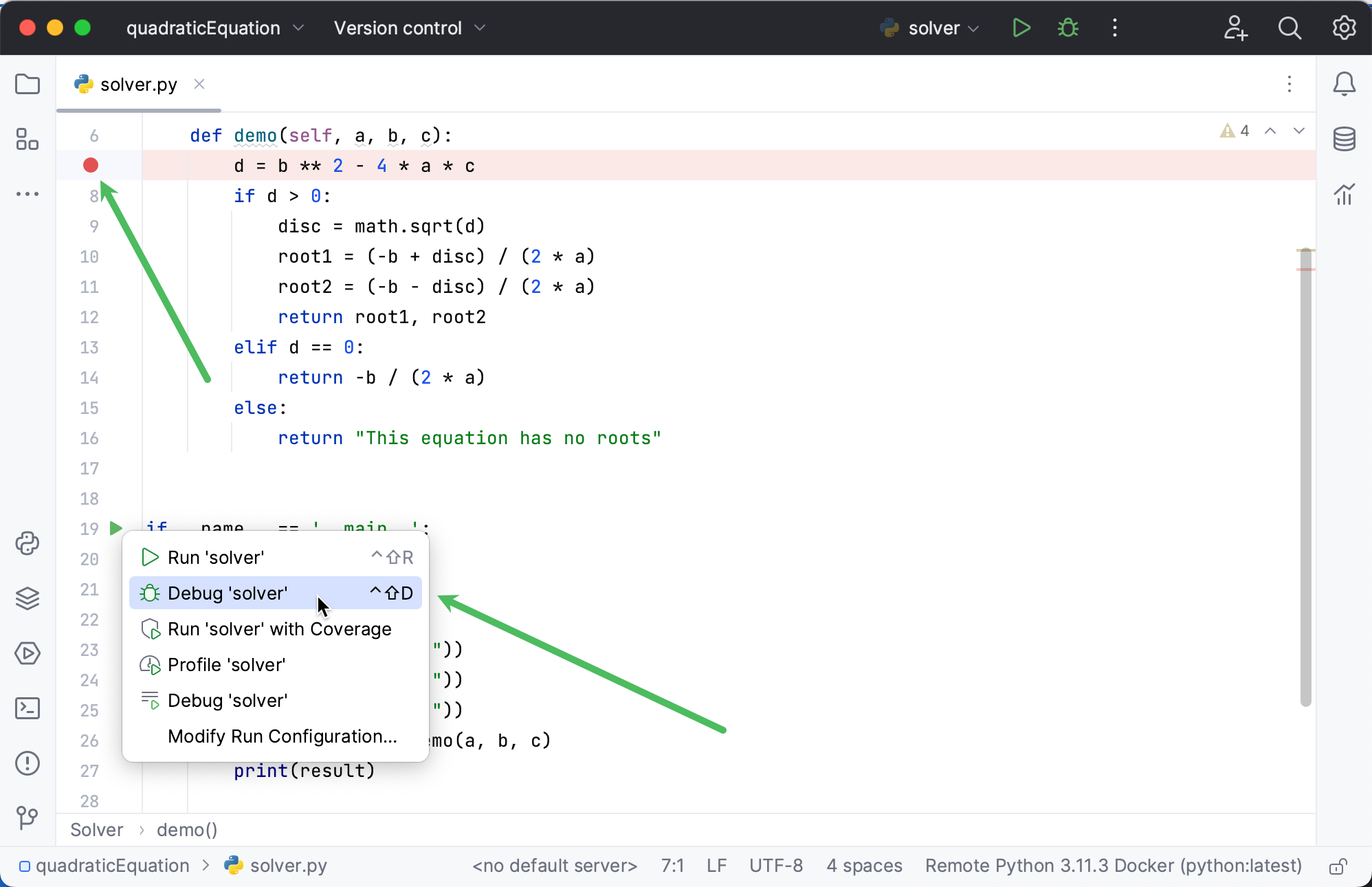Open the Python Console
1372x887 pixels.
click(x=27, y=544)
